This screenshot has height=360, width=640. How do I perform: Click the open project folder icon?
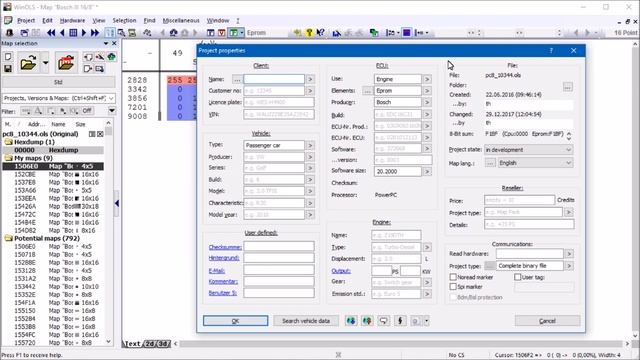point(28,63)
